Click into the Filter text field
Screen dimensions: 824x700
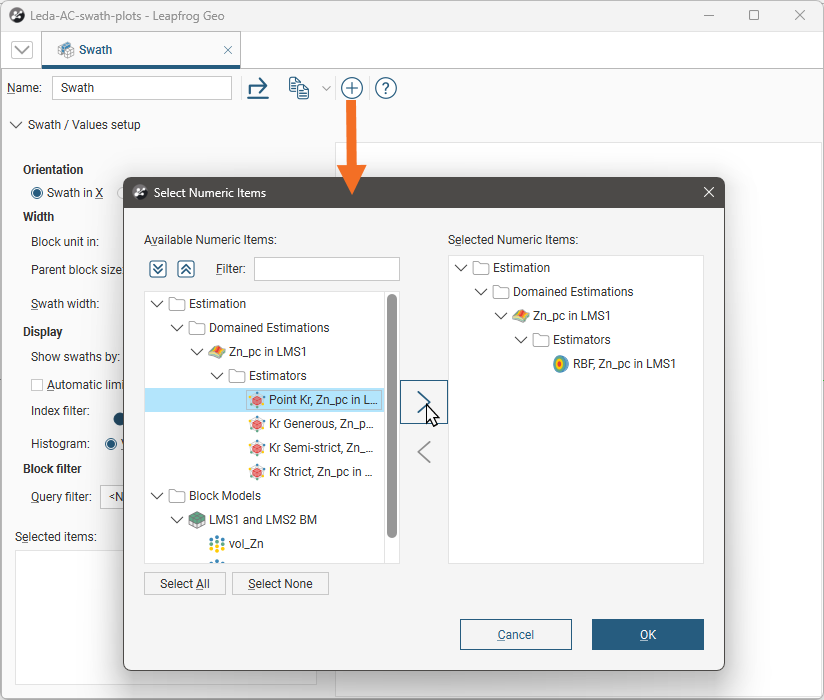(326, 269)
